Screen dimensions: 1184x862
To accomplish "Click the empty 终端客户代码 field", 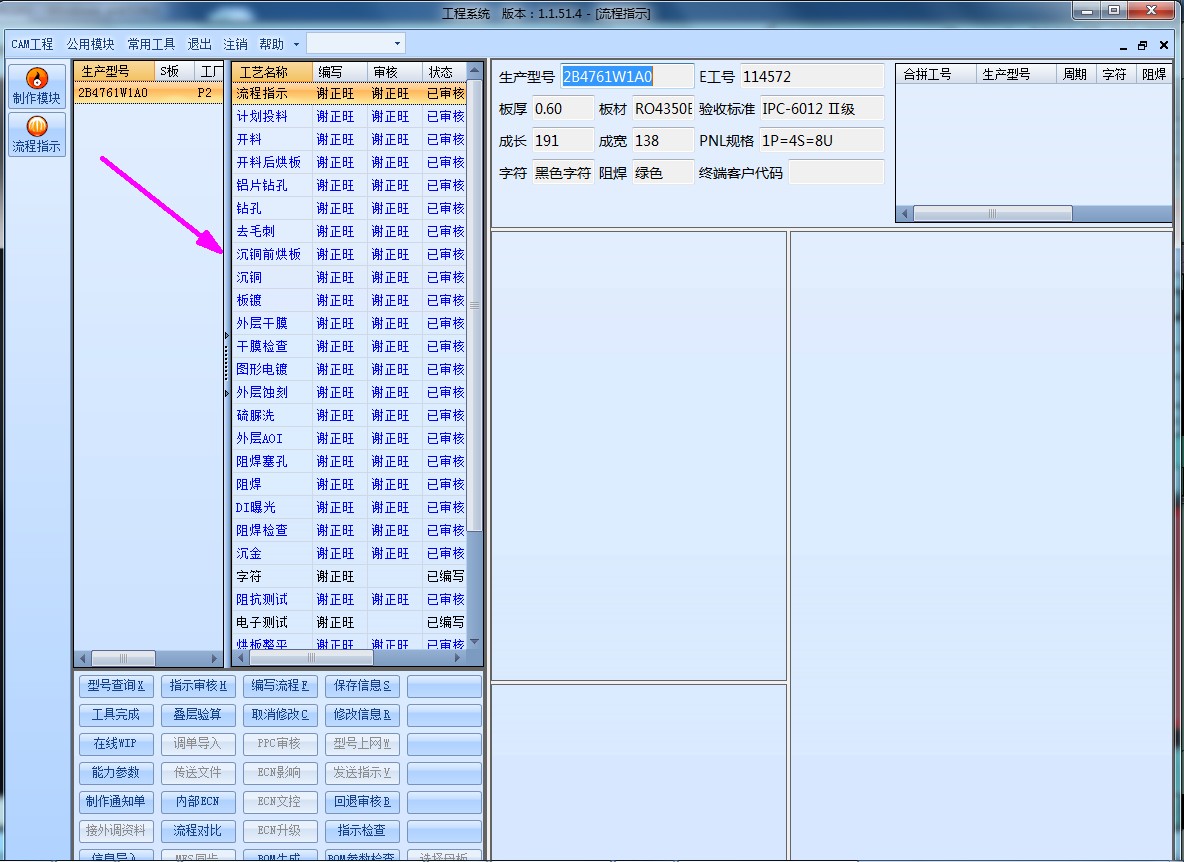I will tap(836, 173).
